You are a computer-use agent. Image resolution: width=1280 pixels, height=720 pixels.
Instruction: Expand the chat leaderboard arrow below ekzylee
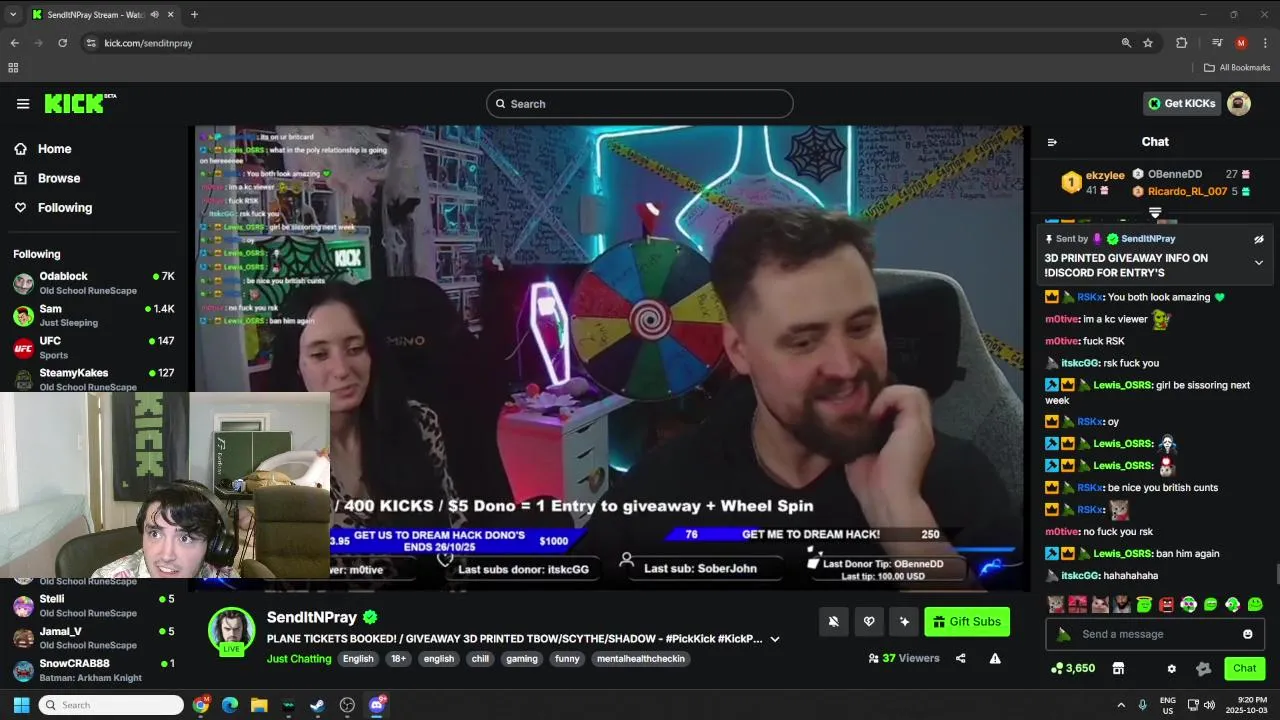[x=1155, y=213]
